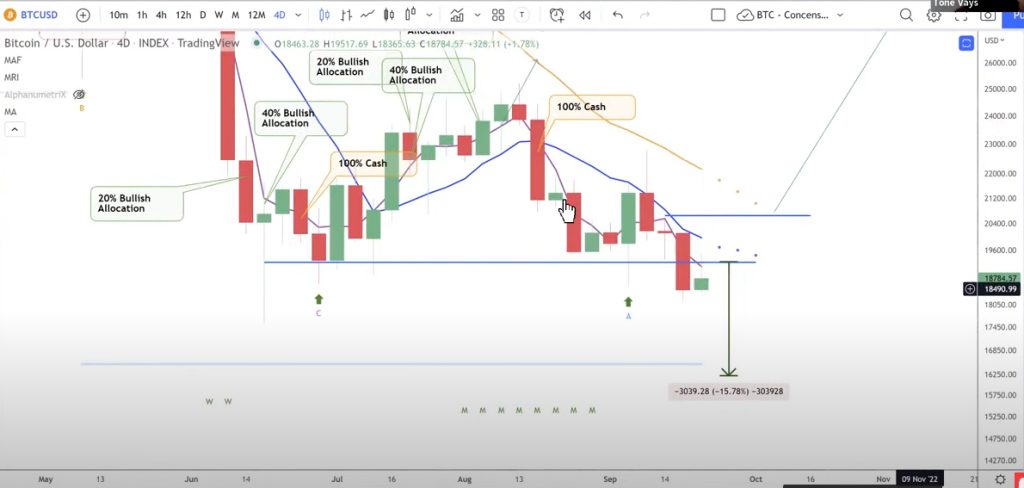Start bar replay with rewind icon
This screenshot has width=1024, height=488.
pos(584,15)
